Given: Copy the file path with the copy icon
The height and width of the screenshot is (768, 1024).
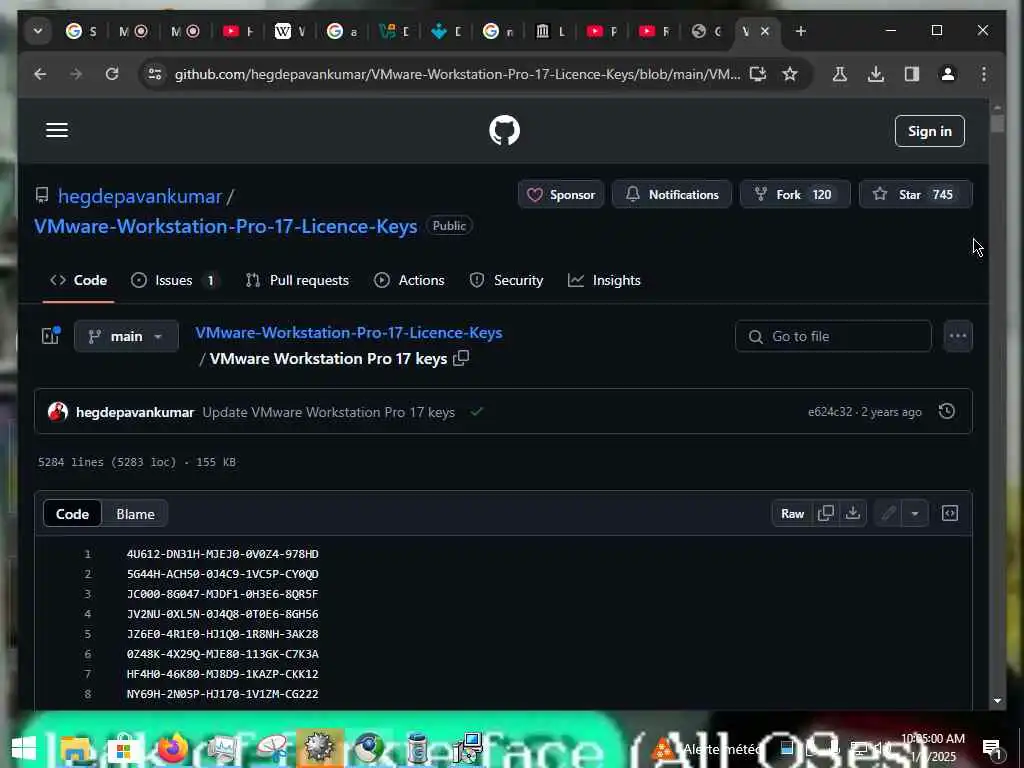Looking at the screenshot, I should [461, 358].
